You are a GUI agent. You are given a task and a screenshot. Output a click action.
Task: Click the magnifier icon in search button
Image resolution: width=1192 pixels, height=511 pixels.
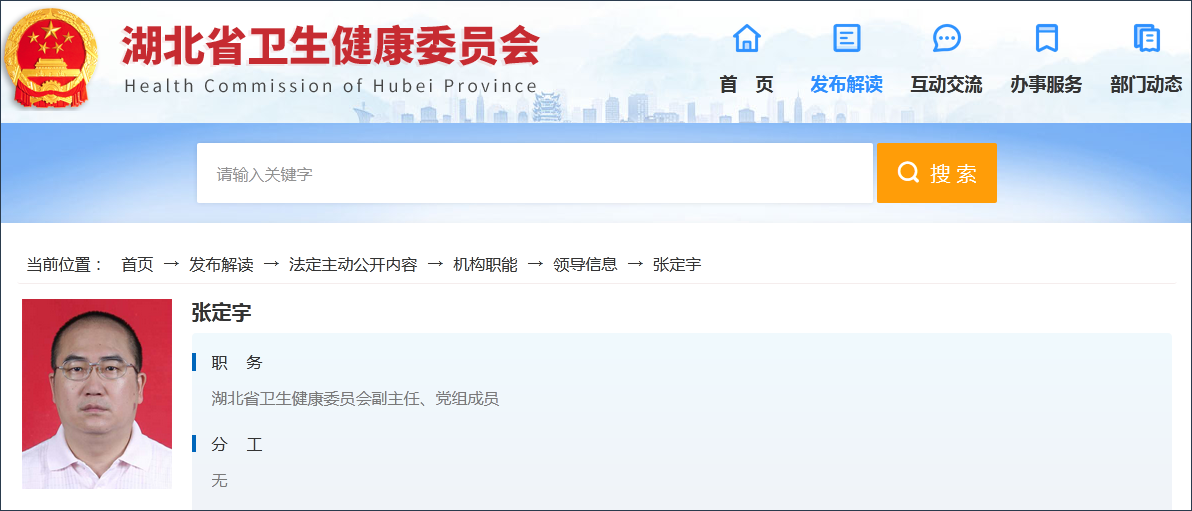click(908, 173)
